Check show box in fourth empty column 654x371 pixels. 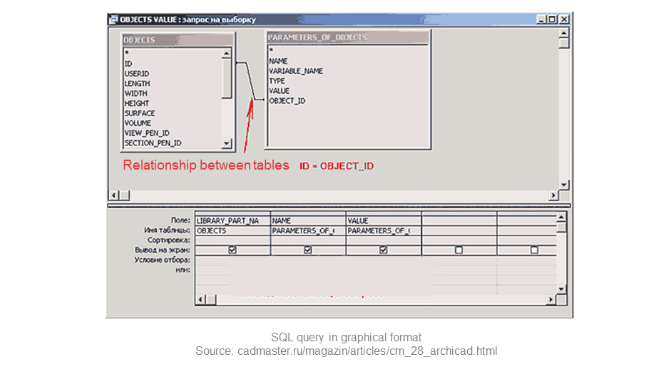pos(459,250)
